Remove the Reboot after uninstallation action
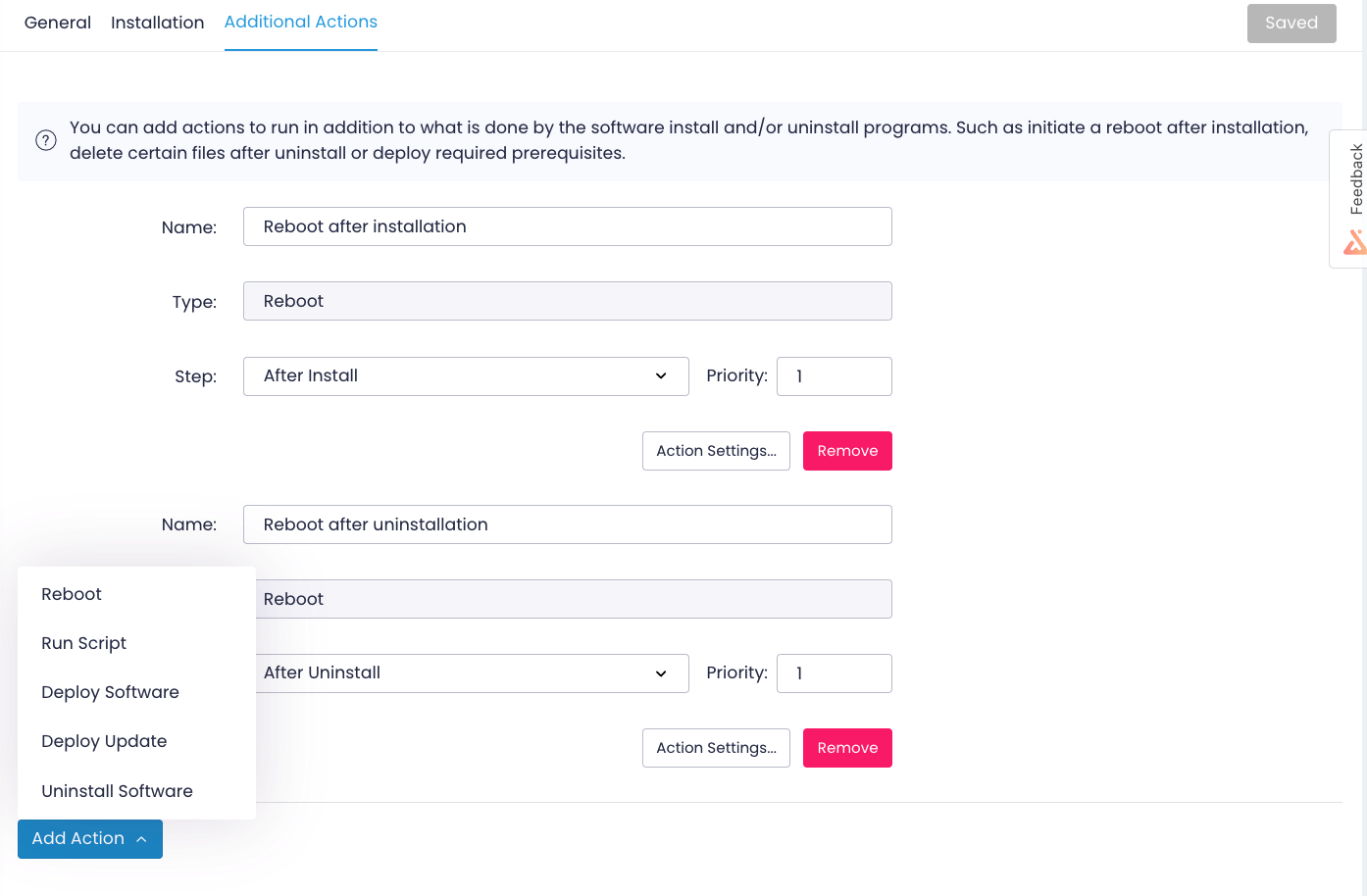1367x896 pixels. (x=847, y=747)
